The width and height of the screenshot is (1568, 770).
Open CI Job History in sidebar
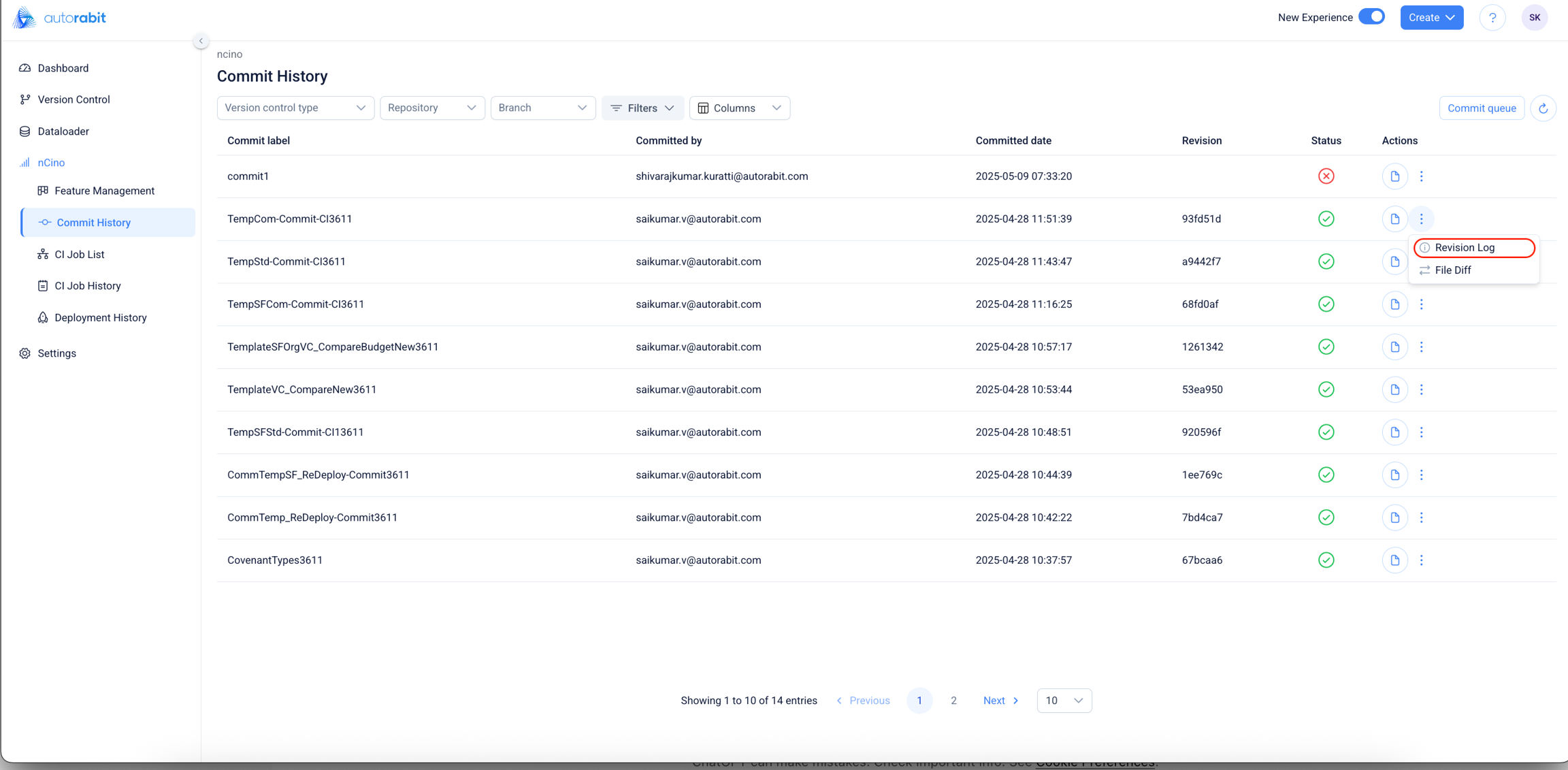[87, 286]
